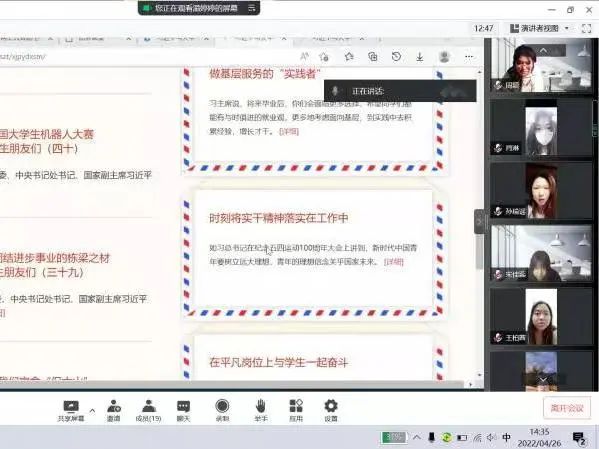Open the 共享屏幕 screen share button
Viewport: 599px width, 449px height.
click(71, 411)
